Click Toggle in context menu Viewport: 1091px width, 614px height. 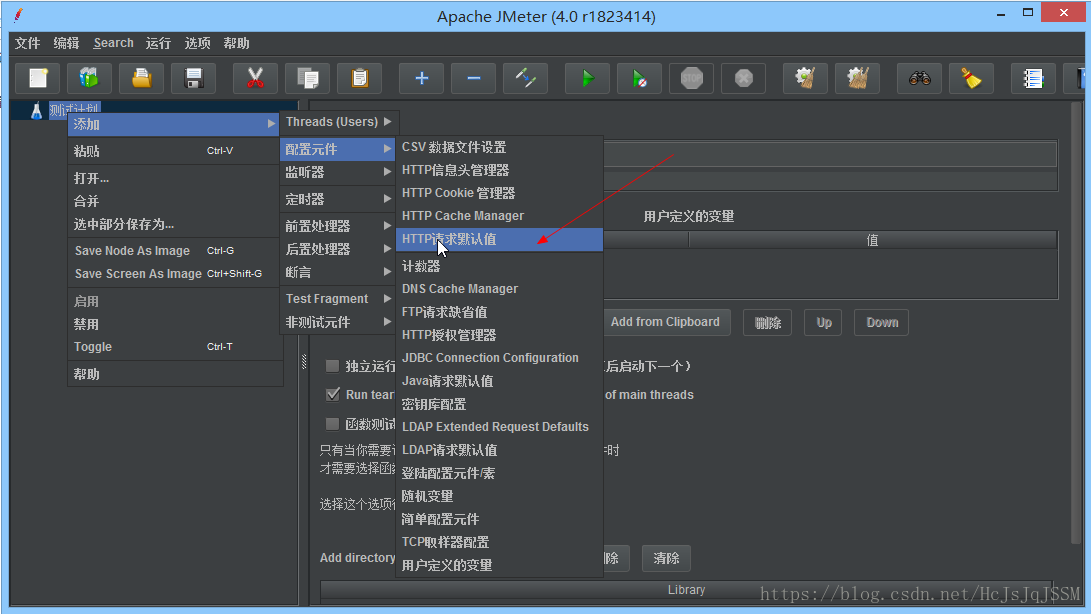[x=175, y=347]
